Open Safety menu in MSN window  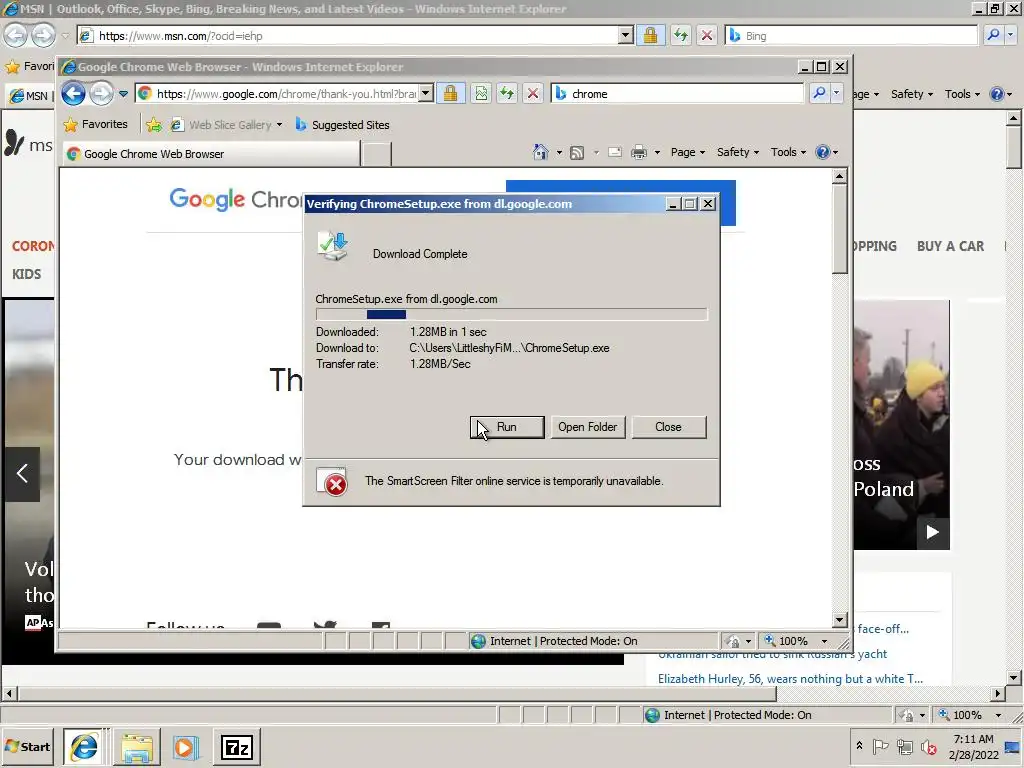tap(912, 94)
